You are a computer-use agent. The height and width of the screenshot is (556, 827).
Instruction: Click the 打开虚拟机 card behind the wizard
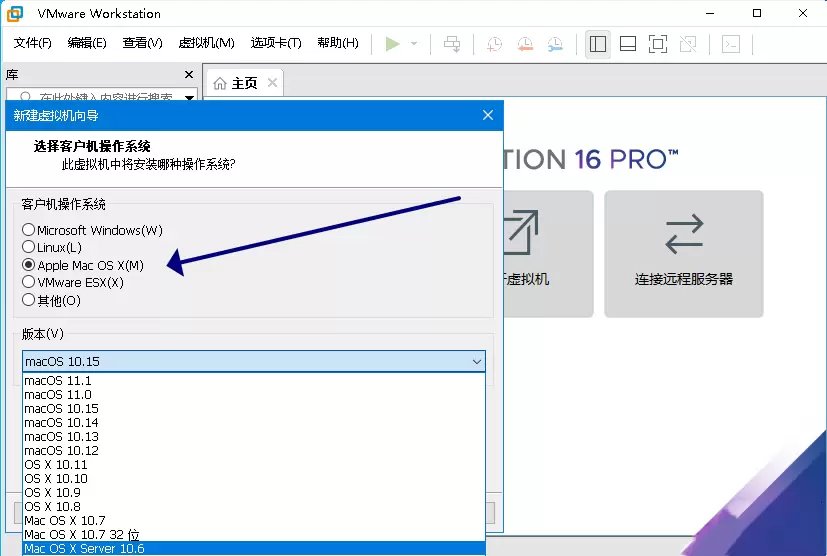tap(548, 254)
